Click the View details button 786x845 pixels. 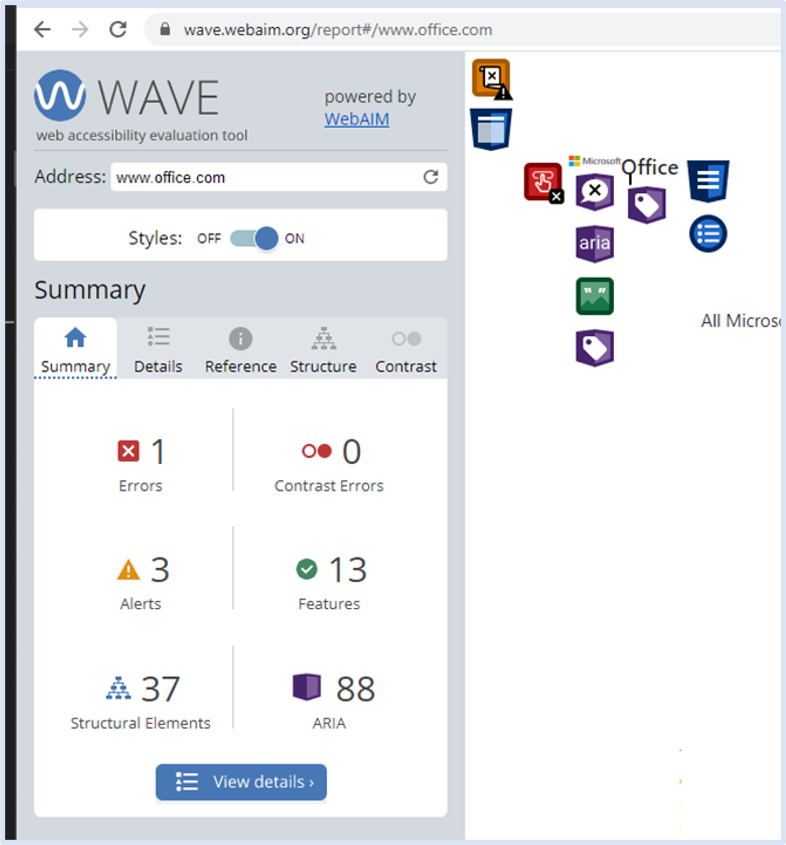point(241,781)
